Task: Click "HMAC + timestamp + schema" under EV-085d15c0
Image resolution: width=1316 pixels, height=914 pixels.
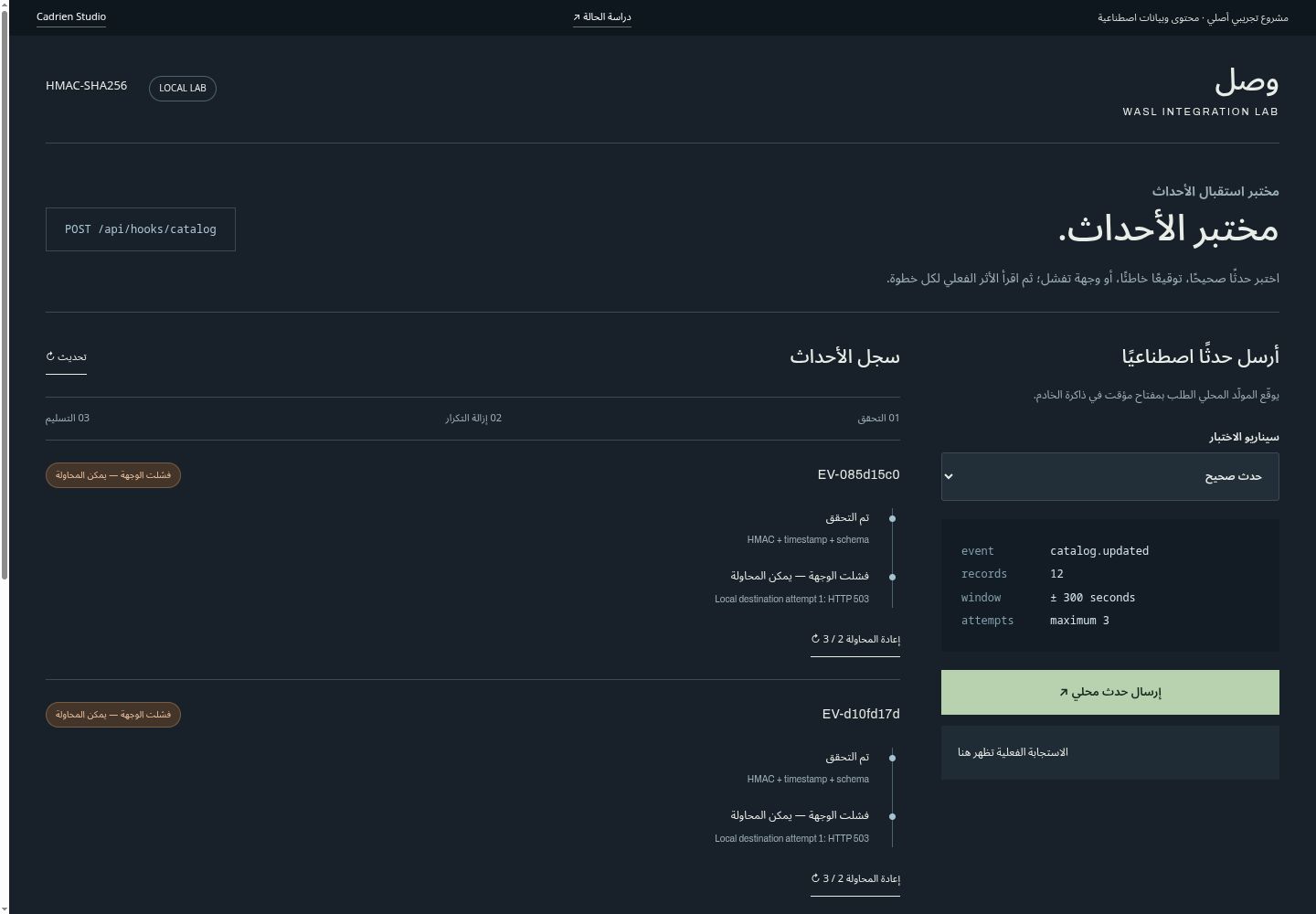Action: point(808,540)
